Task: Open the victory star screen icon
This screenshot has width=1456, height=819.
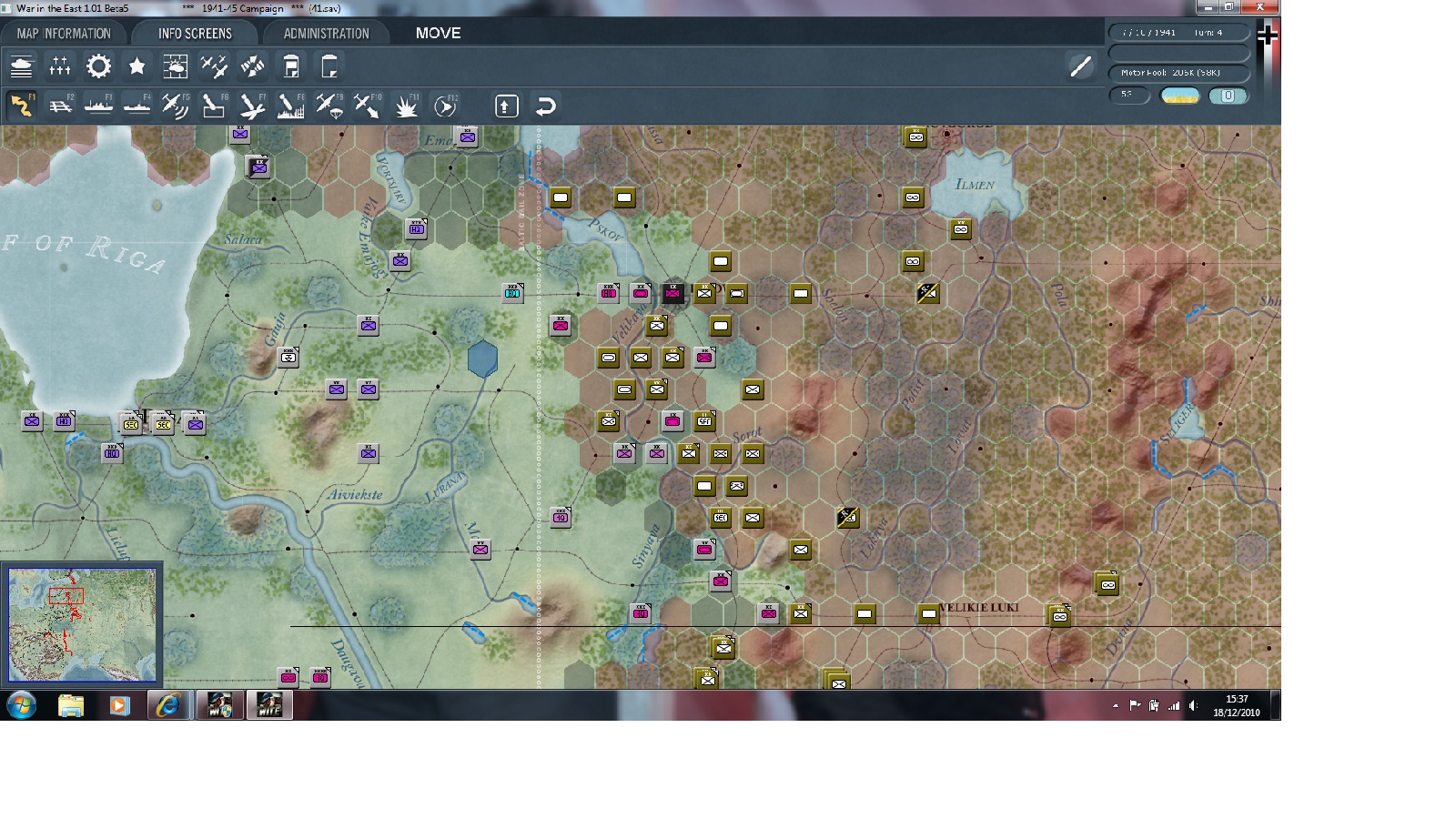Action: tap(136, 66)
